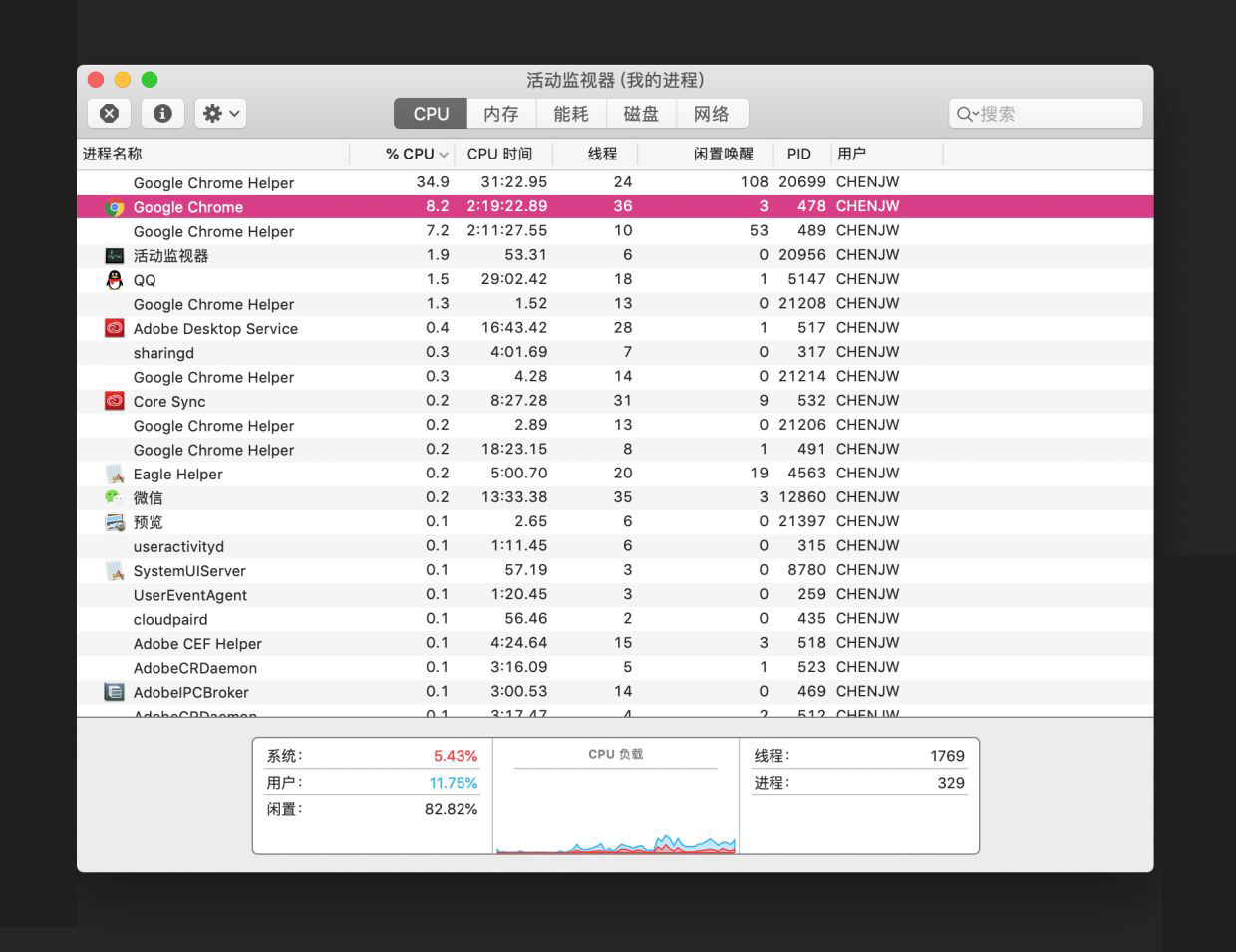The width and height of the screenshot is (1236, 952).
Task: Toggle sort order on % CPU column
Action: click(x=403, y=154)
